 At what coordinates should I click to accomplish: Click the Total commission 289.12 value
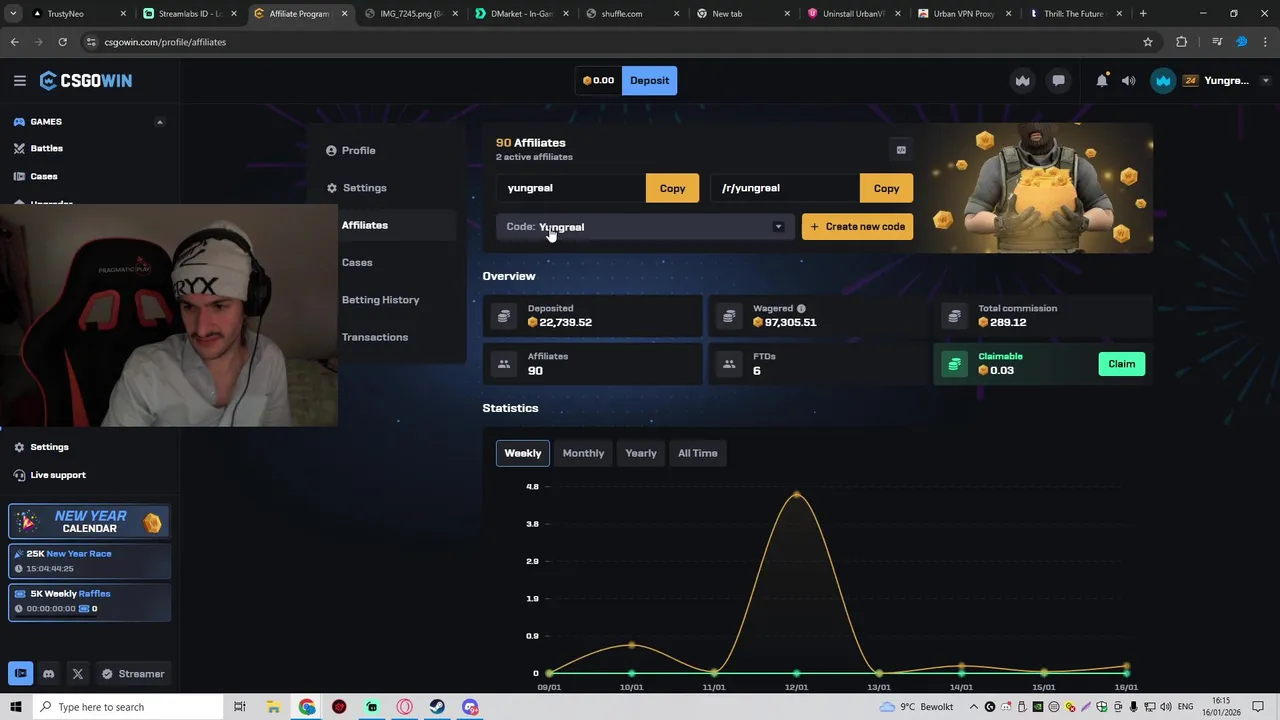tap(1002, 323)
